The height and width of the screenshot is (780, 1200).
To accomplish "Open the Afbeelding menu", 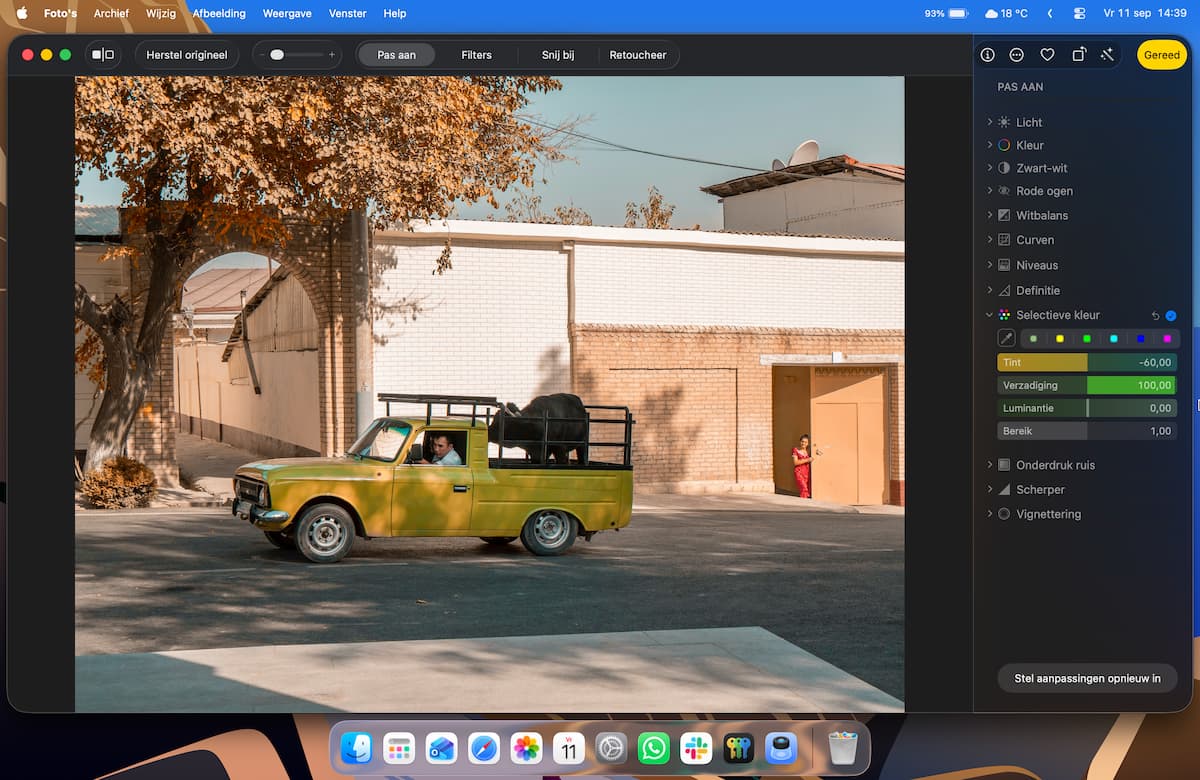I will pos(219,13).
